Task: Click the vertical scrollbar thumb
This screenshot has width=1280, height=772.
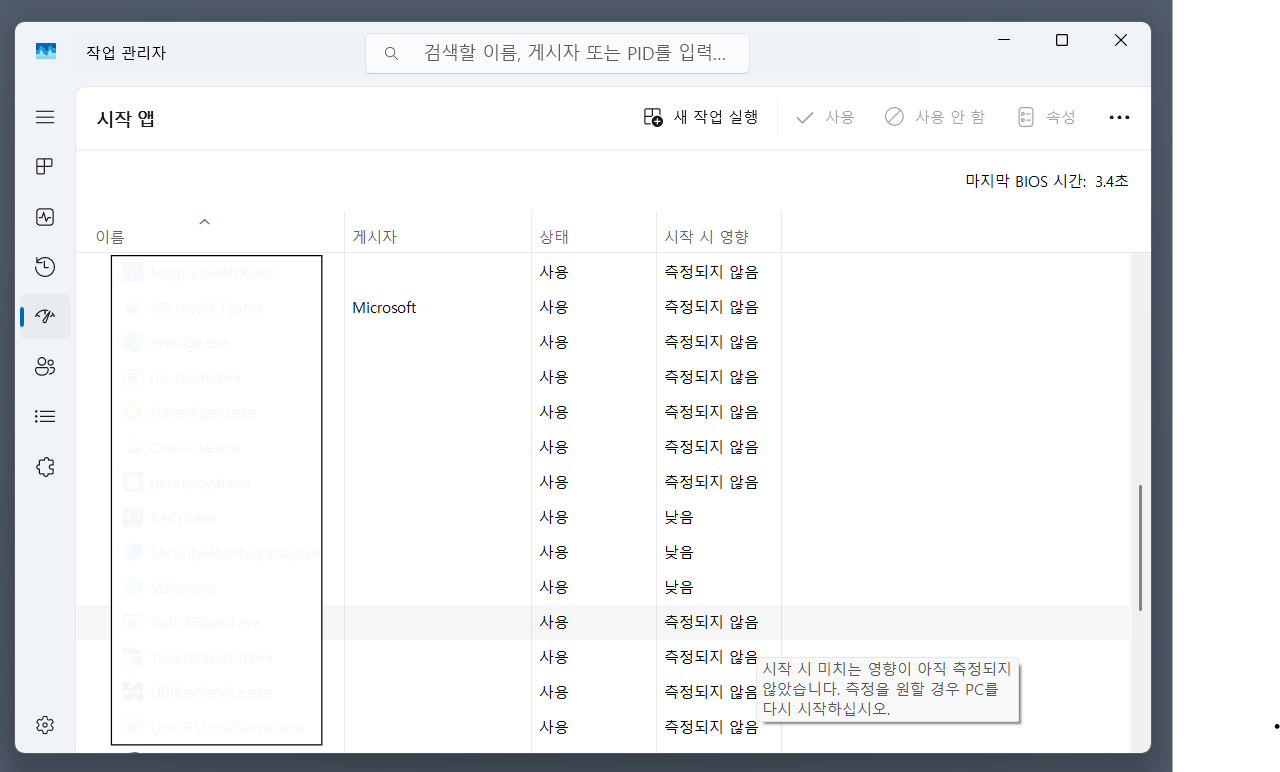Action: coord(1139,548)
